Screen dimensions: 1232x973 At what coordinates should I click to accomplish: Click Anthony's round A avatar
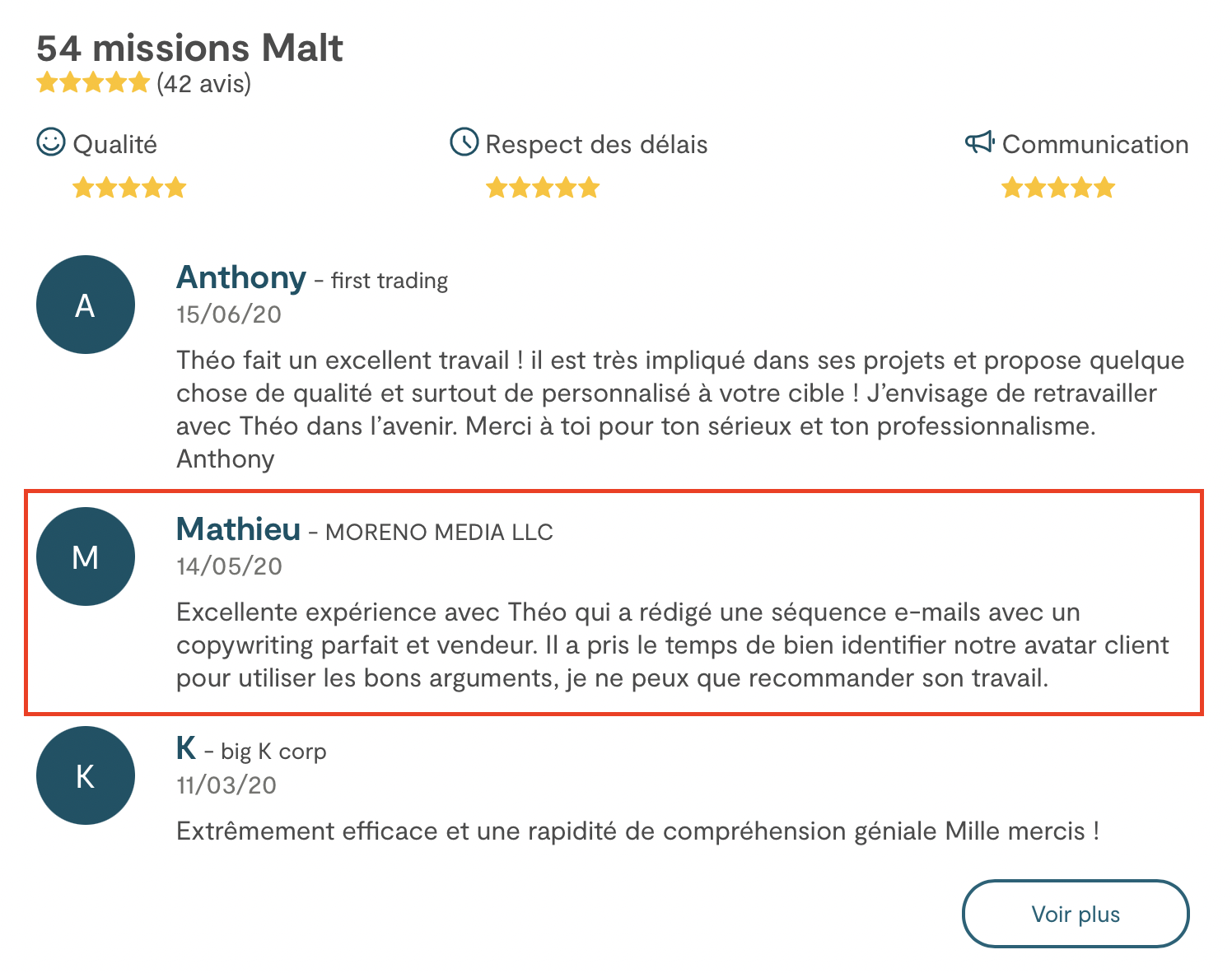[x=86, y=305]
